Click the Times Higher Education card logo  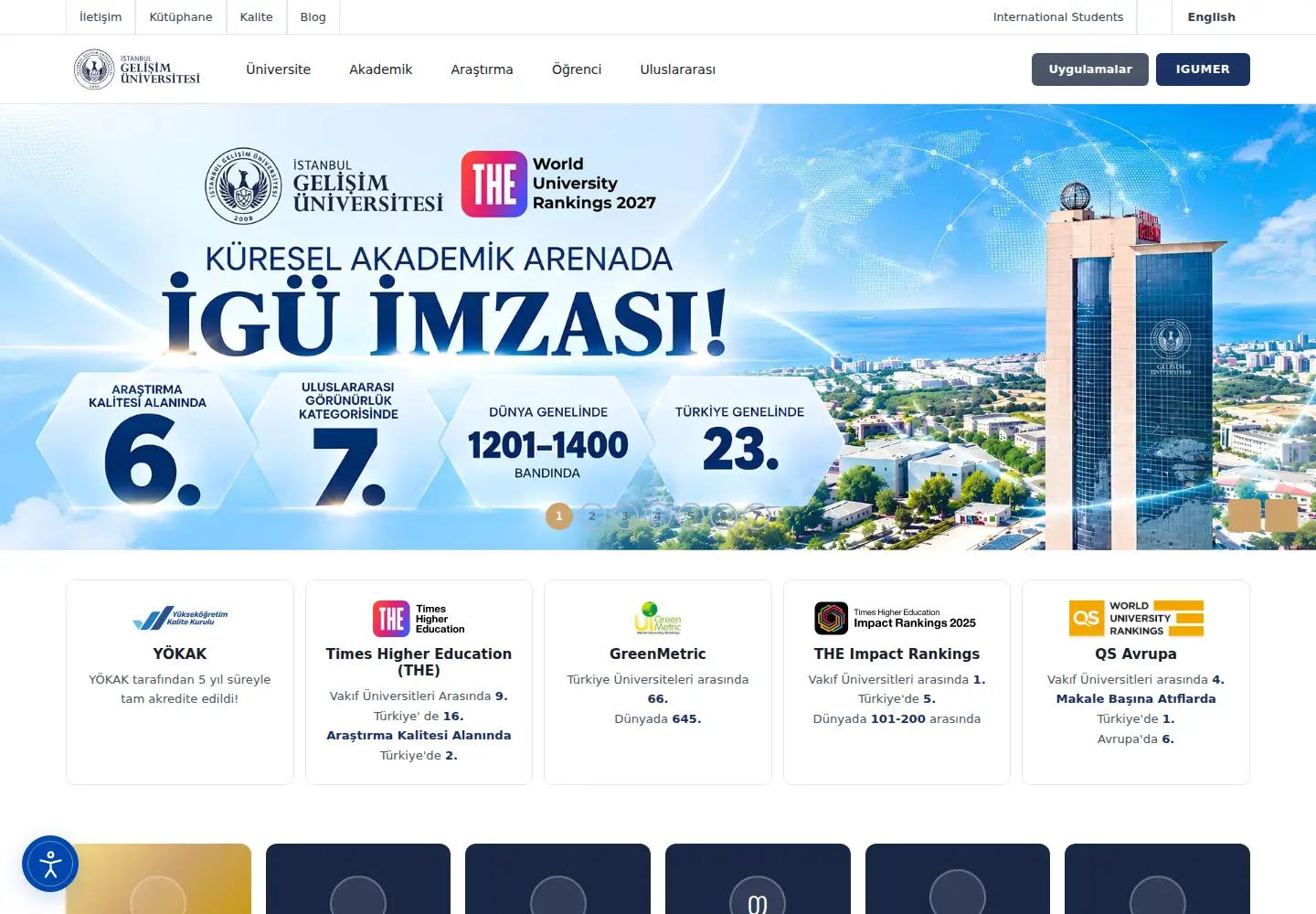(419, 619)
